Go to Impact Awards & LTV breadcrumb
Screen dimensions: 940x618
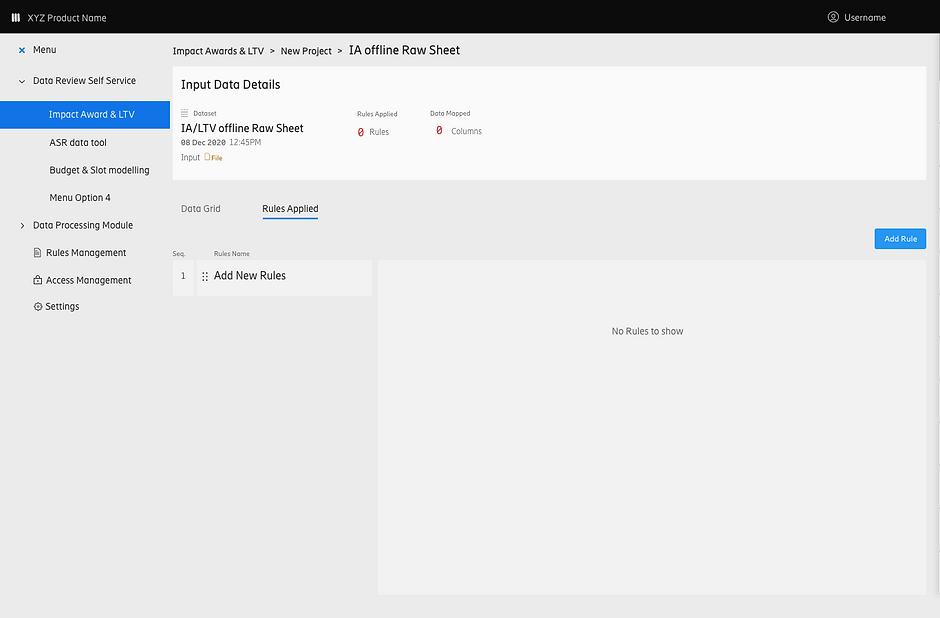(x=218, y=51)
